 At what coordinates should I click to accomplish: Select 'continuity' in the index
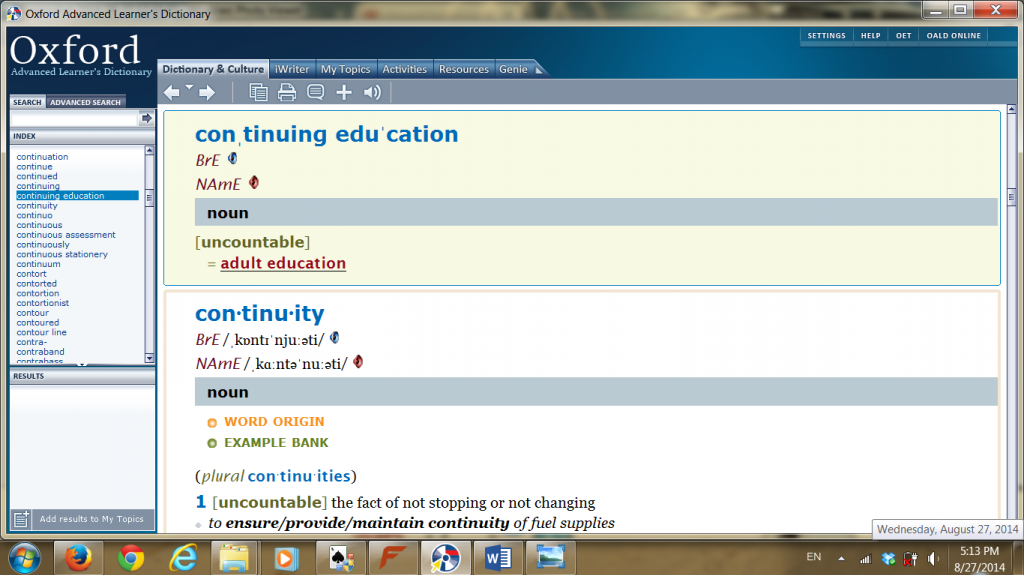(x=37, y=206)
